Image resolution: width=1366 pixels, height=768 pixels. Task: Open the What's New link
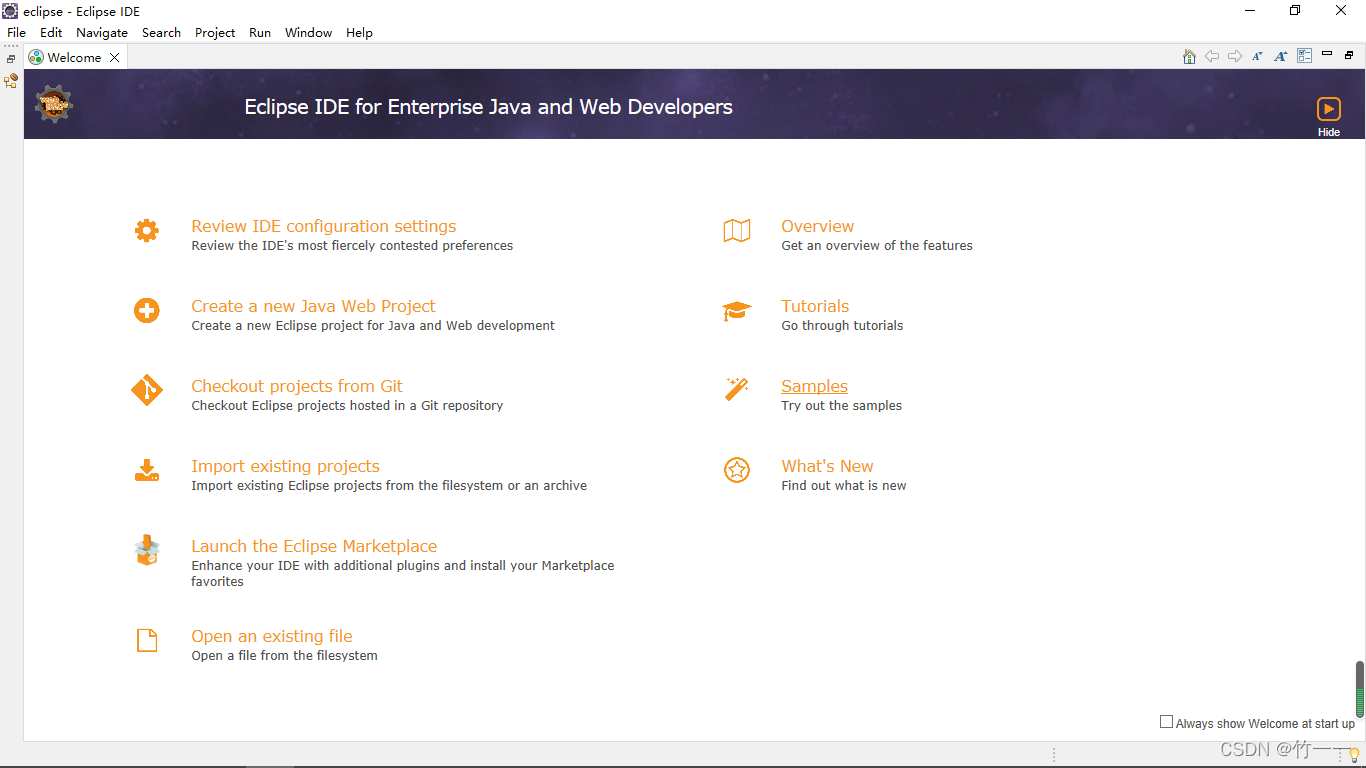[x=827, y=466]
